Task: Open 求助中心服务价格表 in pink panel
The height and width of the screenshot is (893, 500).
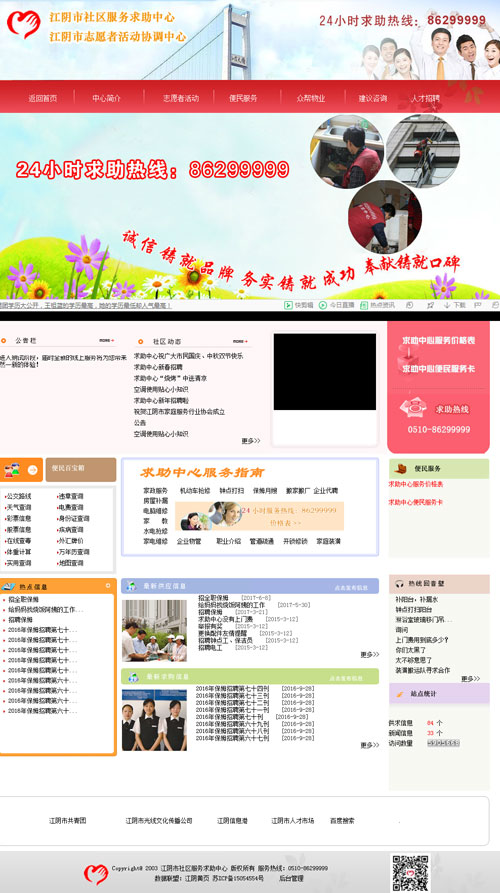Action: click(x=438, y=341)
